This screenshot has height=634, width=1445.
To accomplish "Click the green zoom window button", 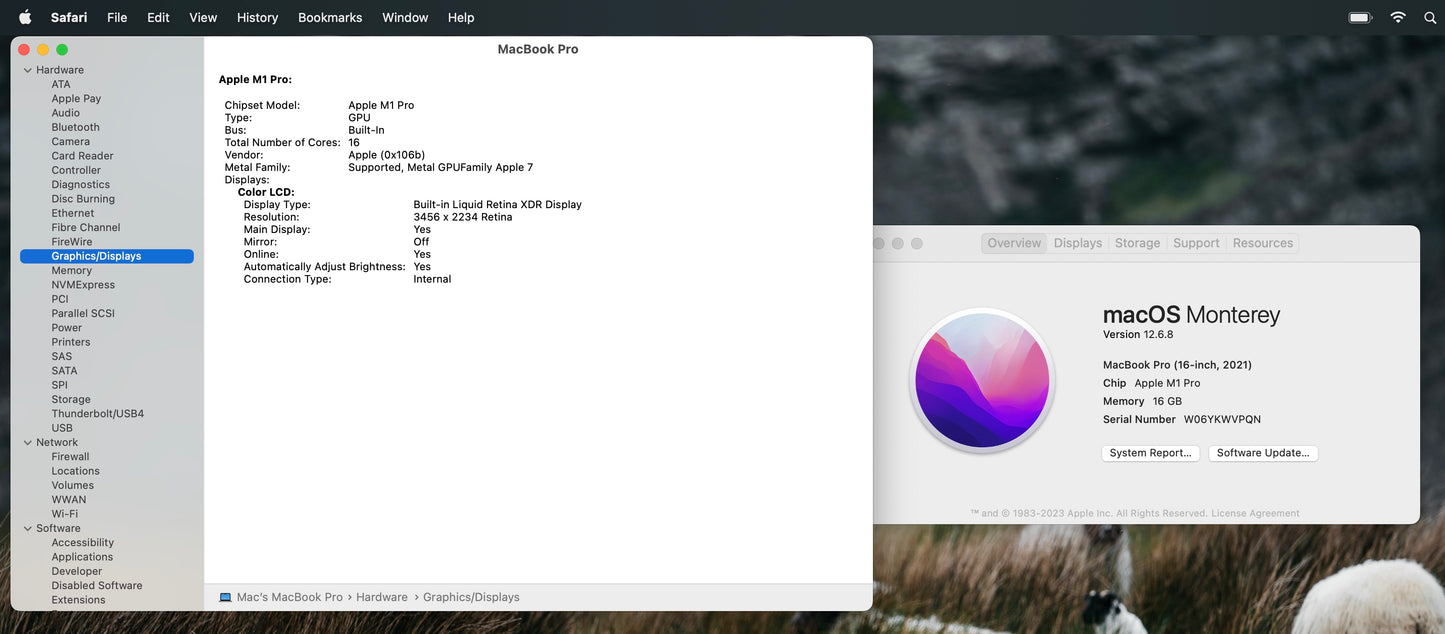I will point(62,50).
